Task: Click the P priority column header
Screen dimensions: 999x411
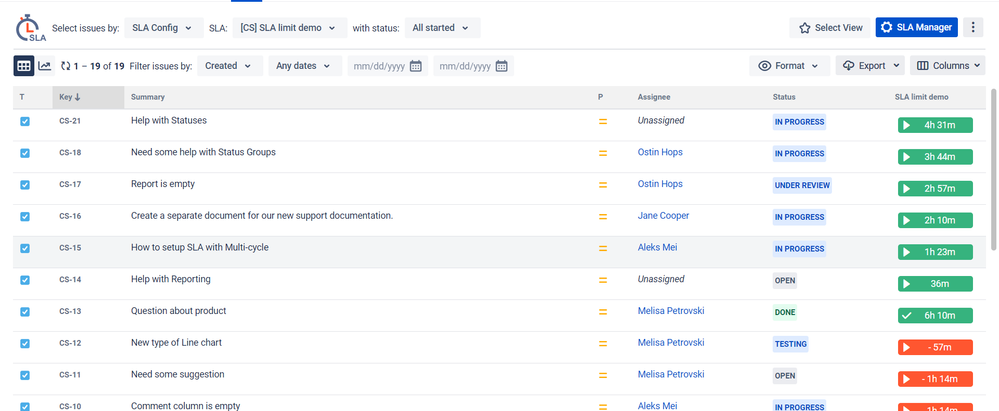Action: coord(600,97)
